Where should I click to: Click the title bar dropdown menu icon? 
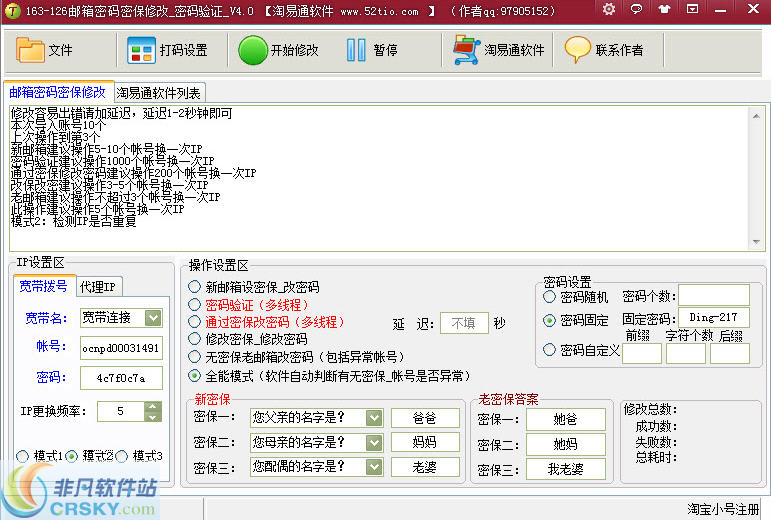pos(692,9)
